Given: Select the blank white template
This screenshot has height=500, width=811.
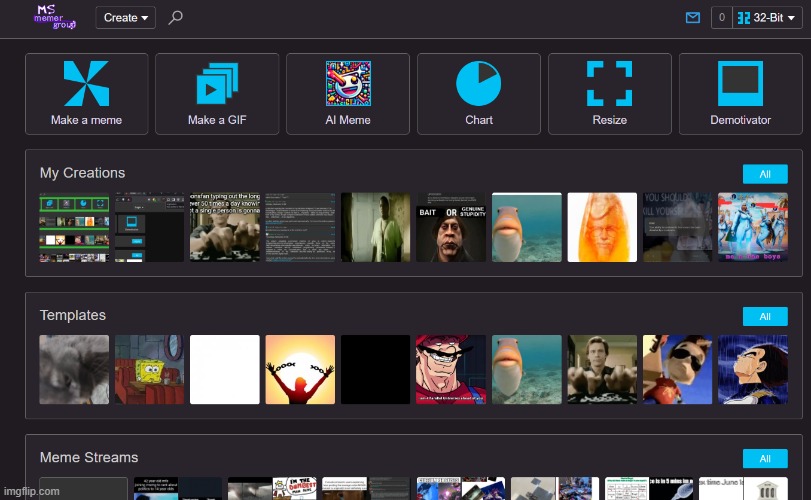Looking at the screenshot, I should tap(224, 370).
